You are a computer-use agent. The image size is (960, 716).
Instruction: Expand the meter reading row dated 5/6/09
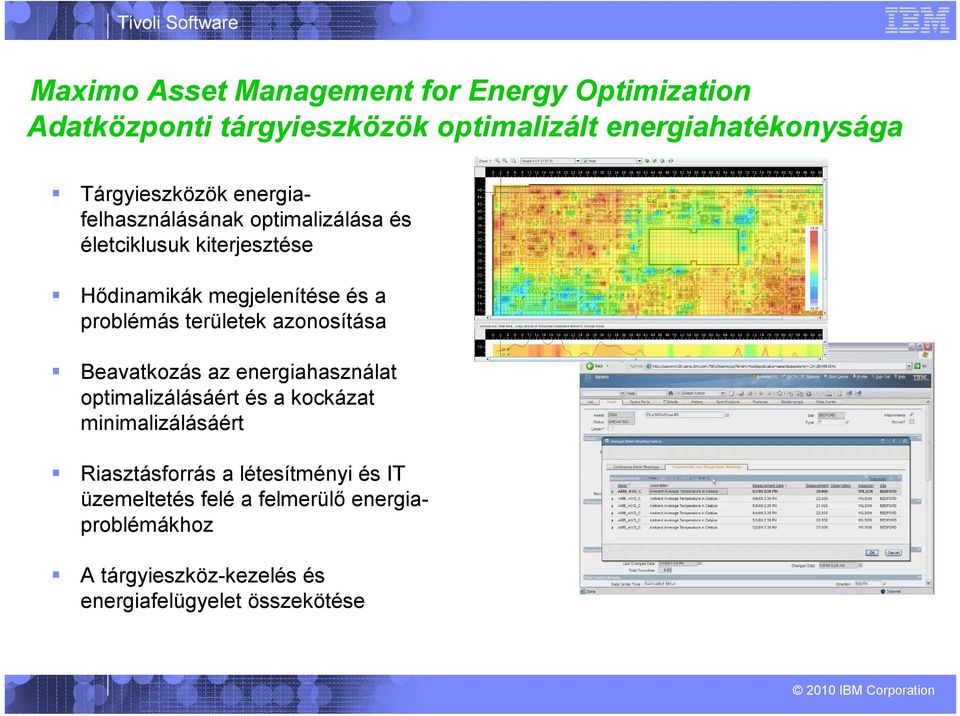click(x=612, y=499)
